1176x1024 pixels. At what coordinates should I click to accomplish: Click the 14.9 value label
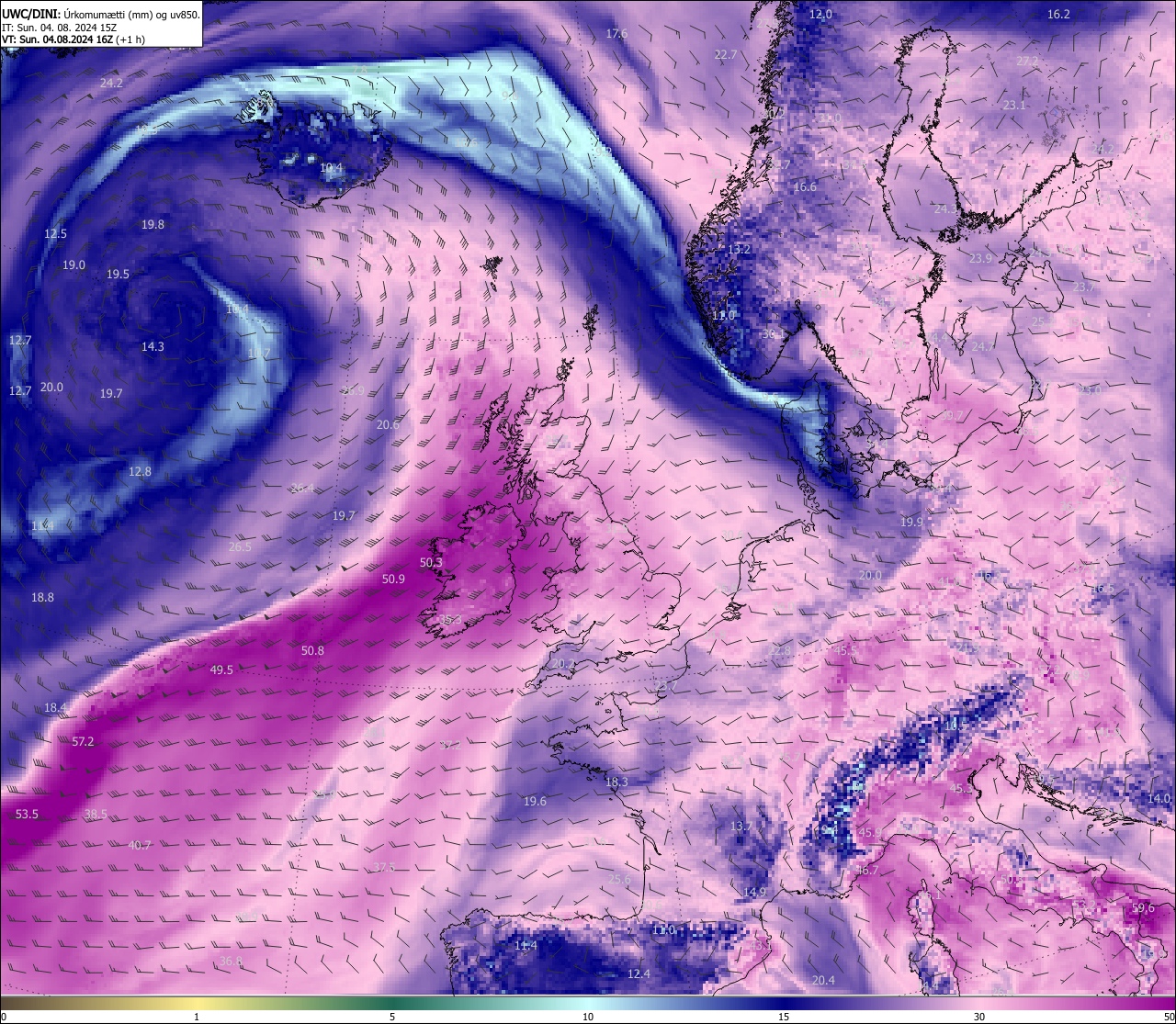click(x=754, y=892)
